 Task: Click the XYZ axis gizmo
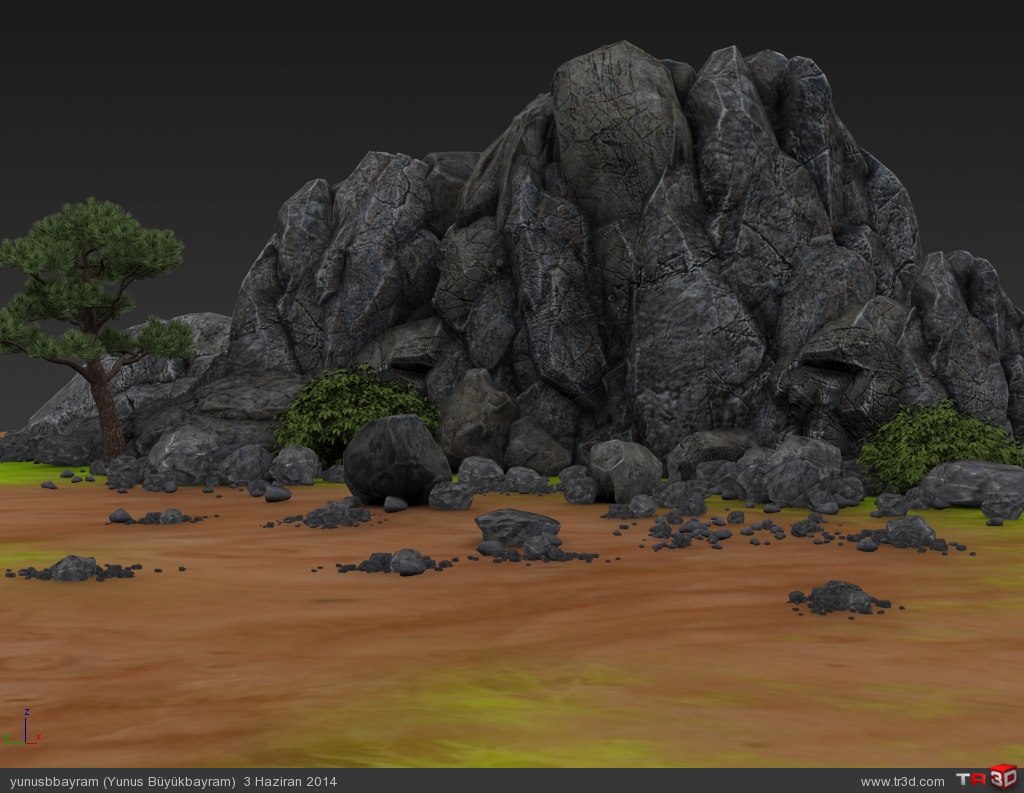(x=22, y=727)
